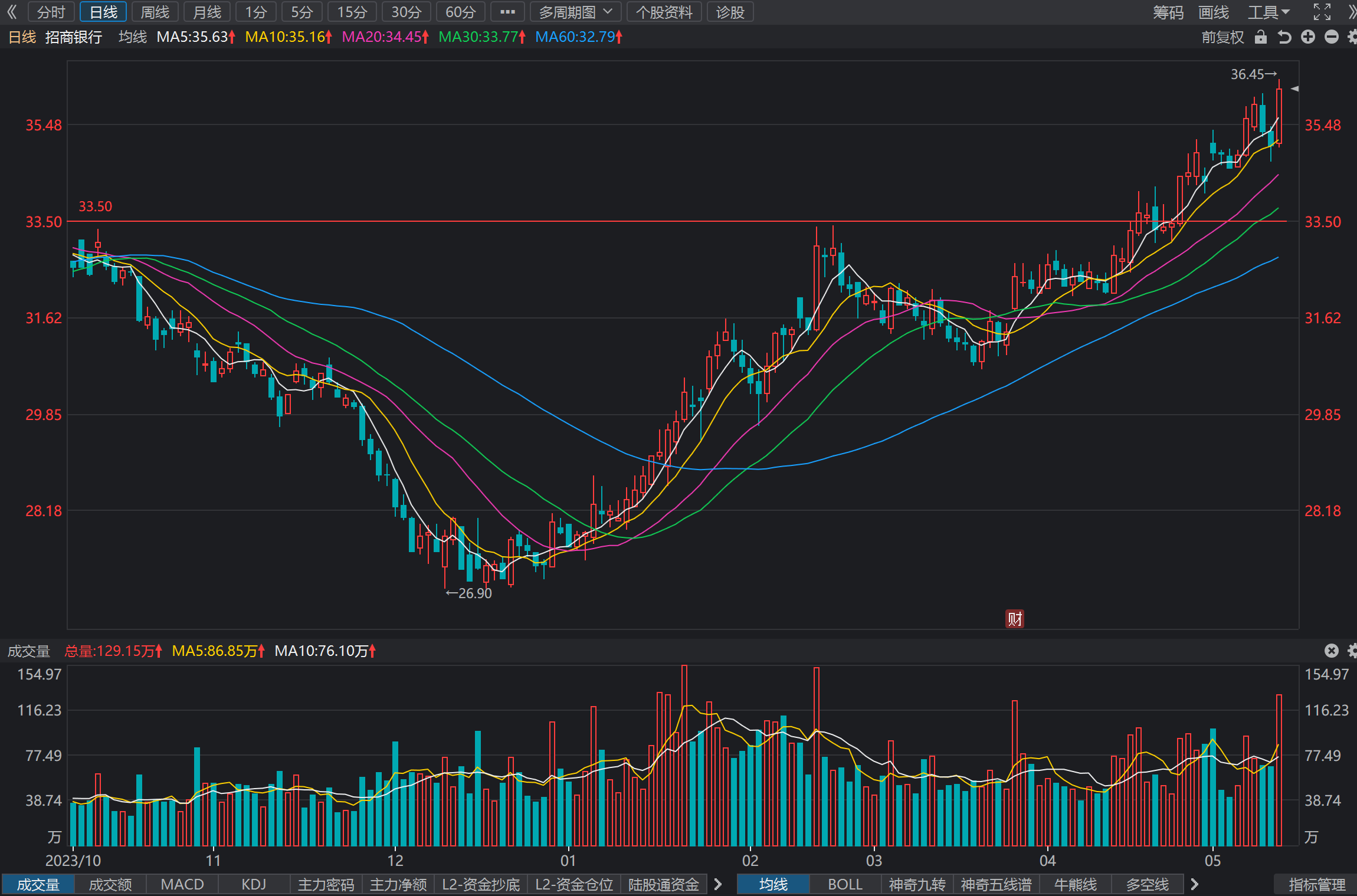
Task: Click 招商银行 stock name label
Action: [x=74, y=37]
